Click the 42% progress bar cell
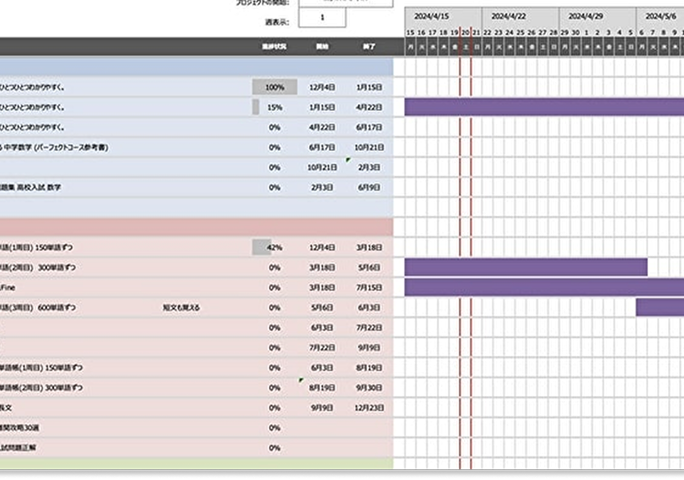The width and height of the screenshot is (684, 480). tap(274, 247)
